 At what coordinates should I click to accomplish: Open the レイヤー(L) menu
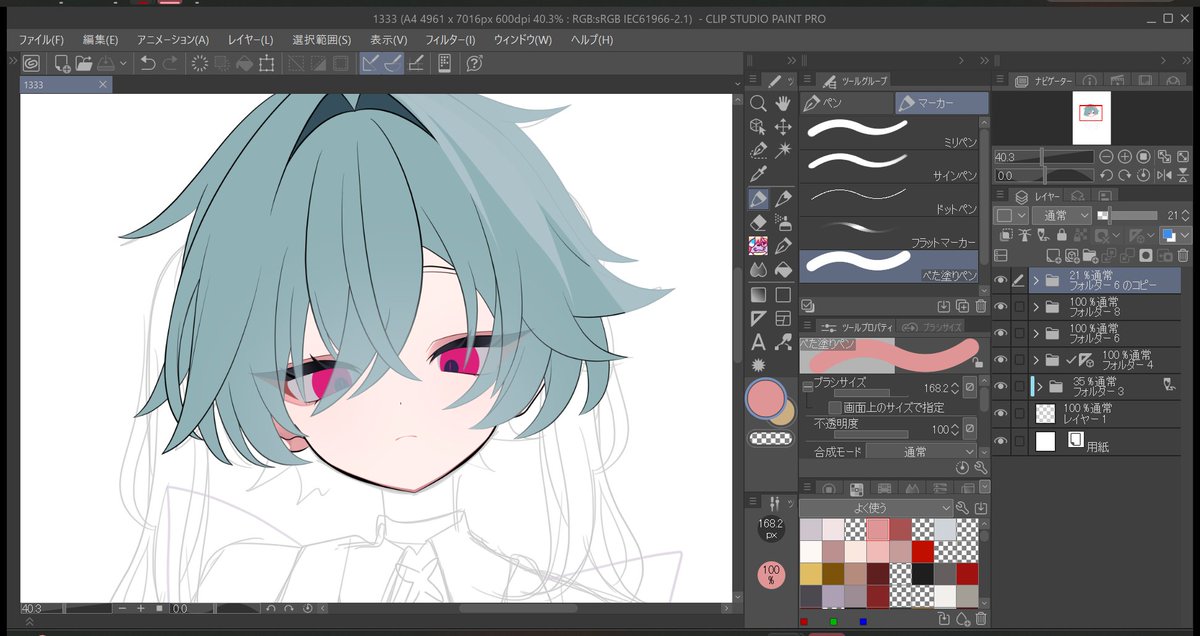[x=251, y=40]
